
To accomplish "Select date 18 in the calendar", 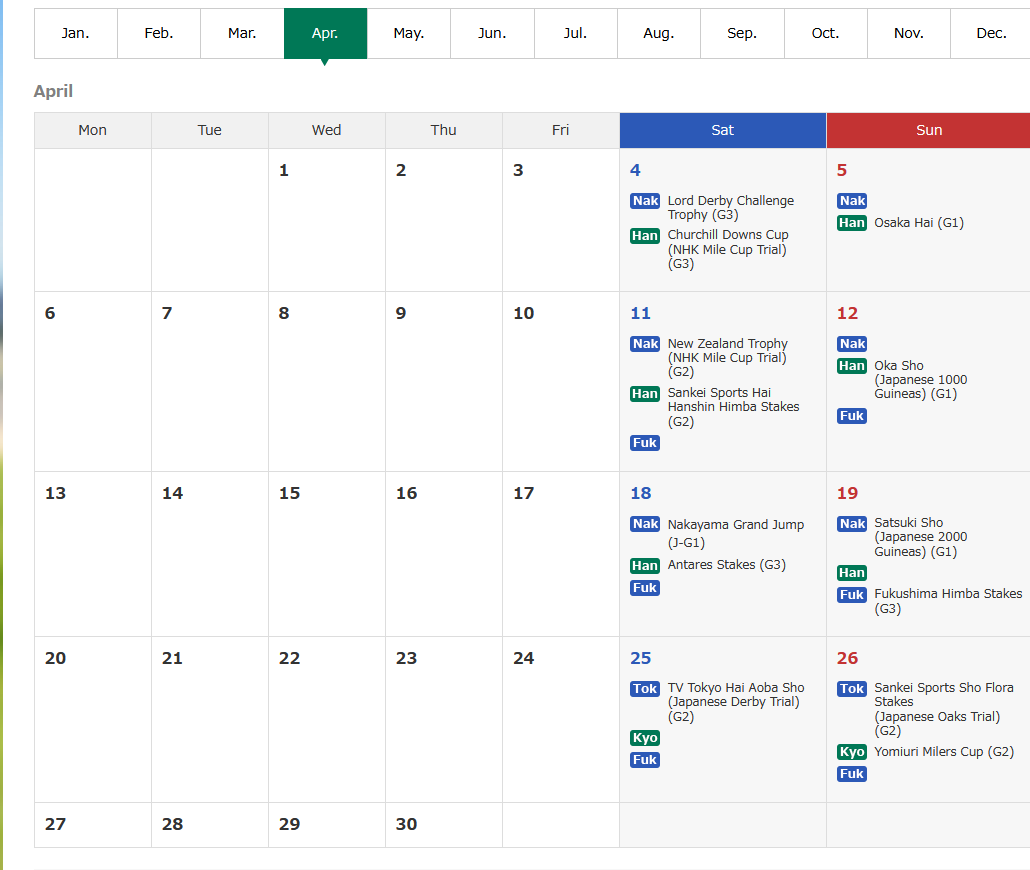I will 640,493.
